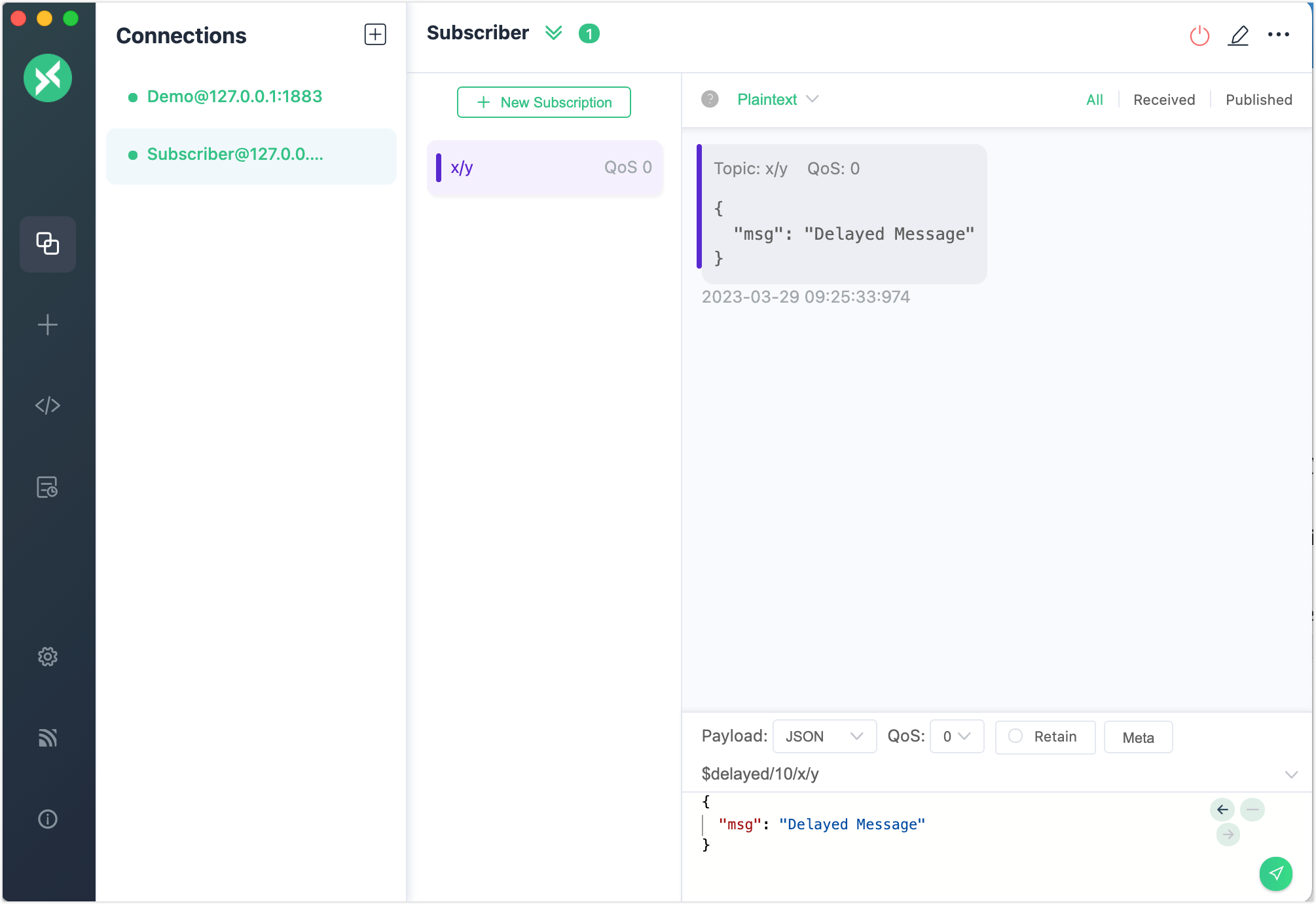Viewport: 1316px width, 904px height.
Task: Open the Plaintext decode dropdown
Action: (x=777, y=100)
